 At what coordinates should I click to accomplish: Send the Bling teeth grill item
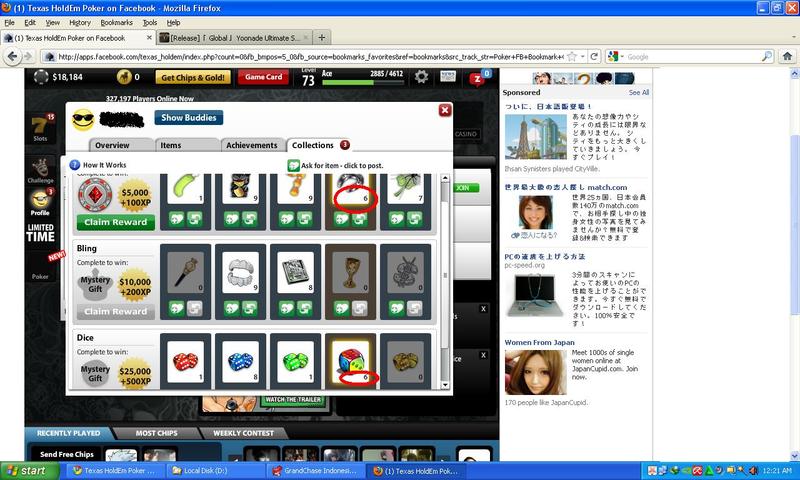pyautogui.click(x=249, y=308)
